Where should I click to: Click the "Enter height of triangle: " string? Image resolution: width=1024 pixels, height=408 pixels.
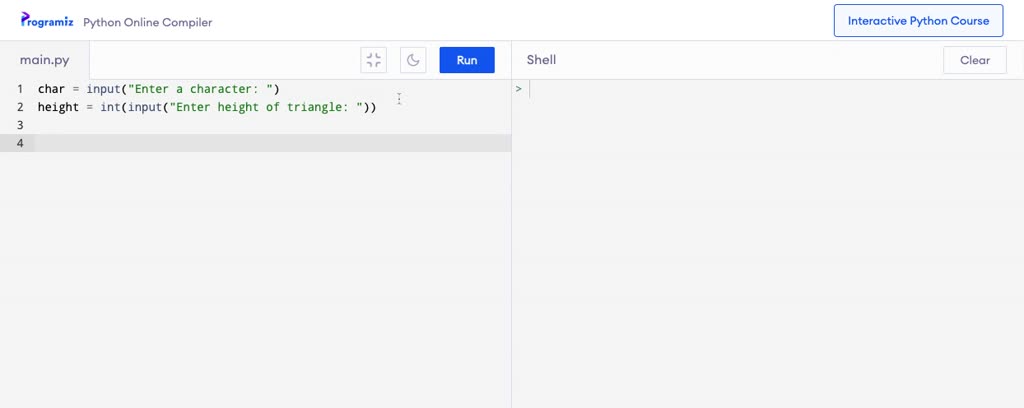pos(266,107)
